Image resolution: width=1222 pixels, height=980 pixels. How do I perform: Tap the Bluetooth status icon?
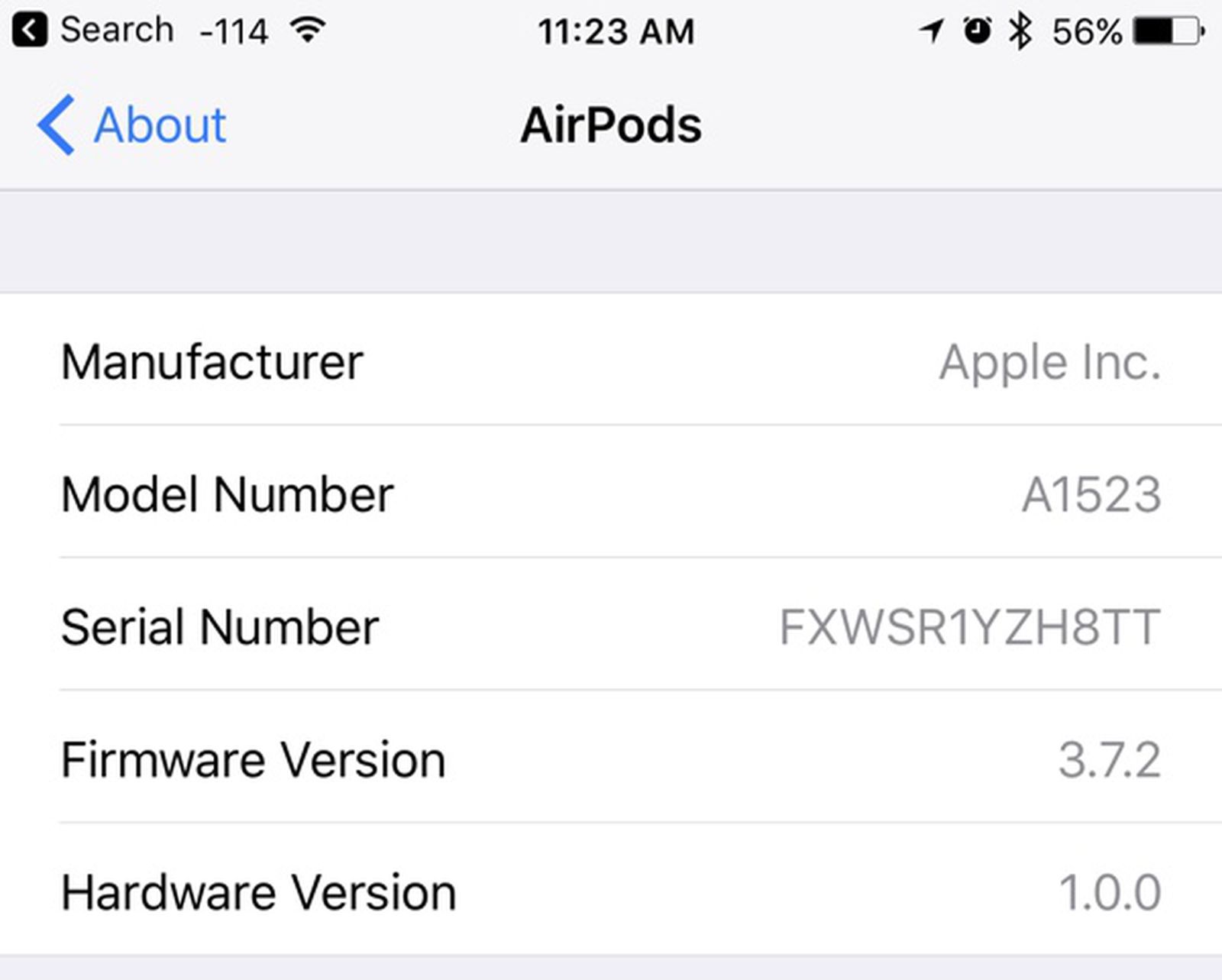coord(1020,31)
